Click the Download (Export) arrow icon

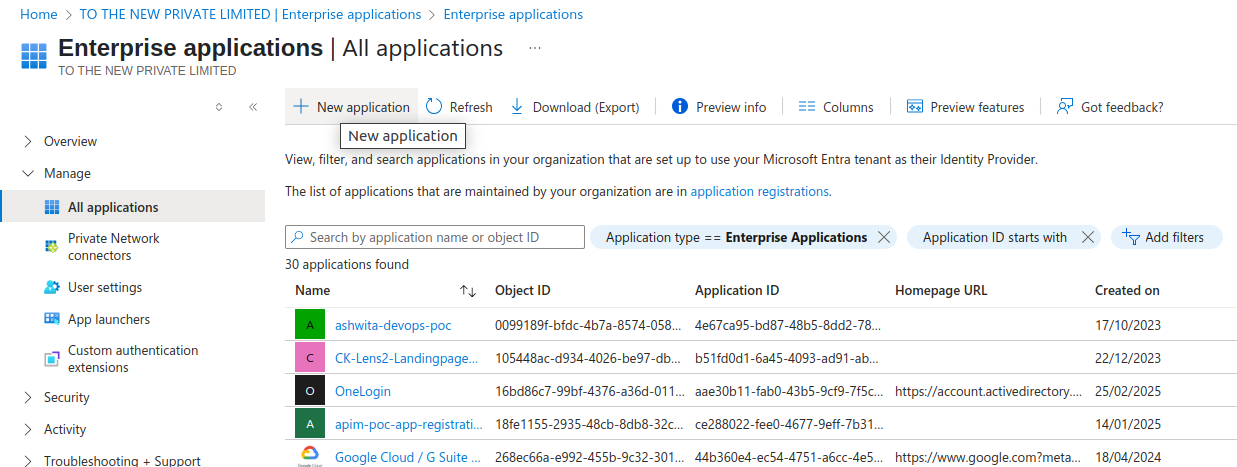517,107
